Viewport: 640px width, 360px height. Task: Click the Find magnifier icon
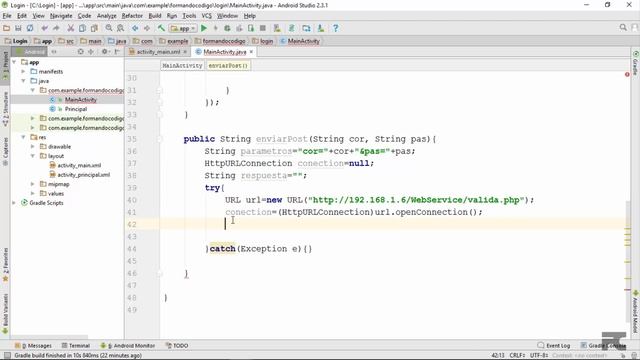[x=109, y=28]
